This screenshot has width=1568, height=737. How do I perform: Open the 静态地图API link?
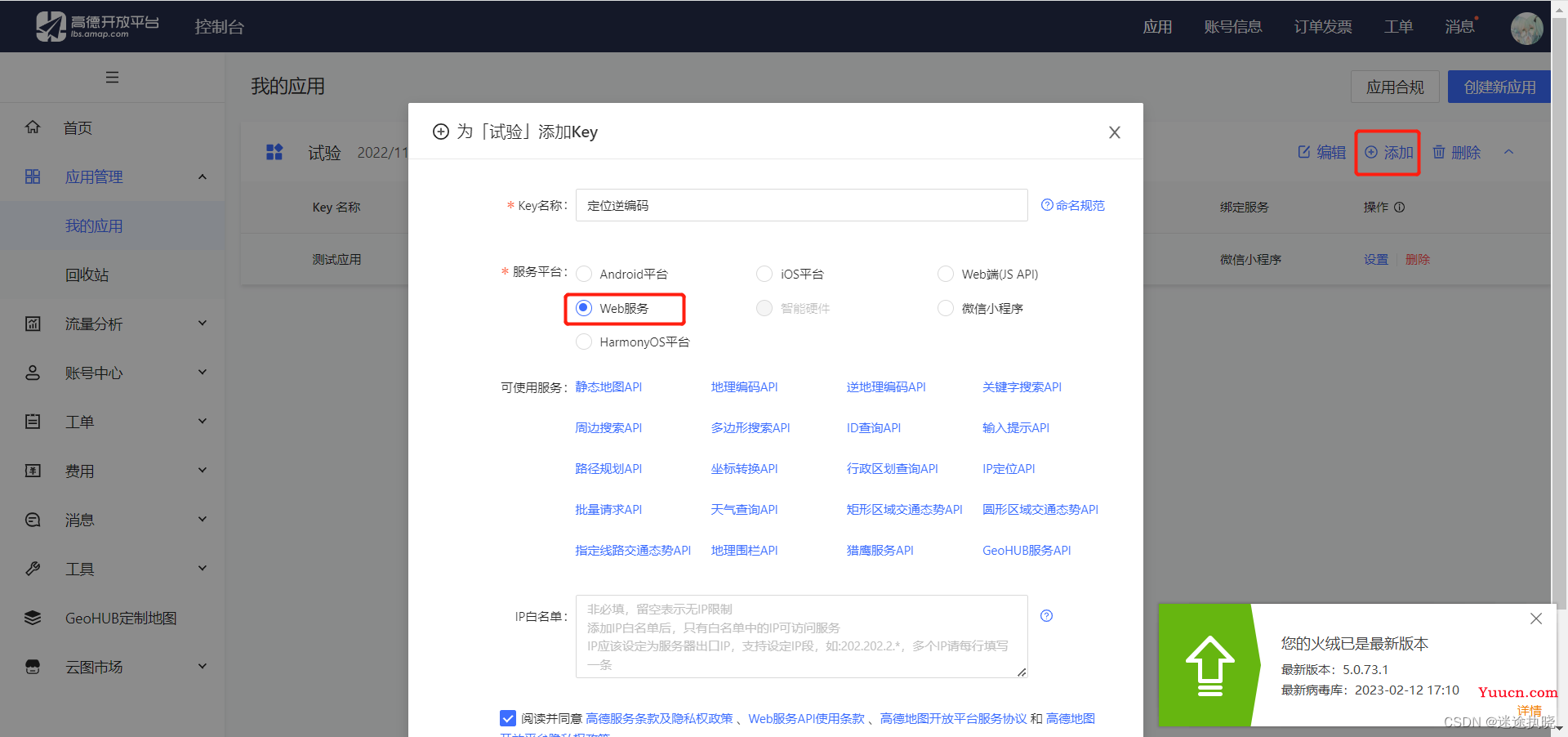click(608, 386)
